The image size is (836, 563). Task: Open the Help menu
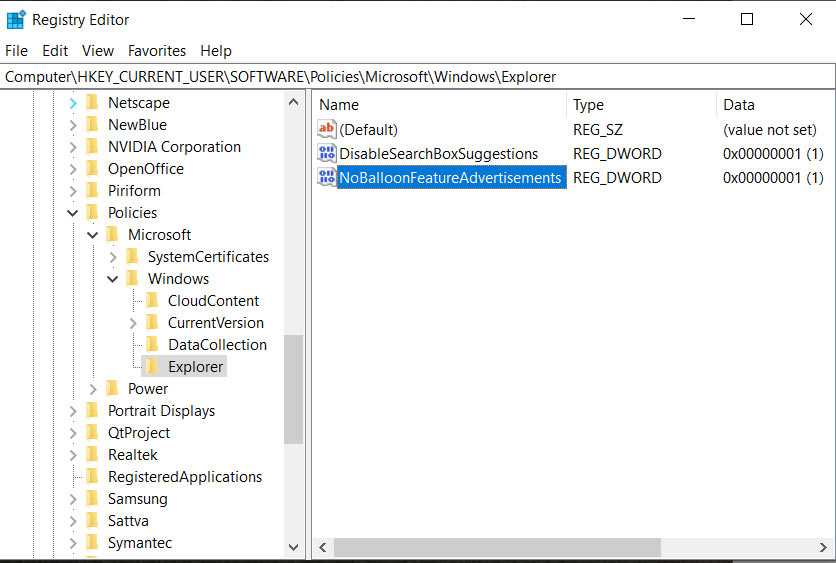point(216,51)
